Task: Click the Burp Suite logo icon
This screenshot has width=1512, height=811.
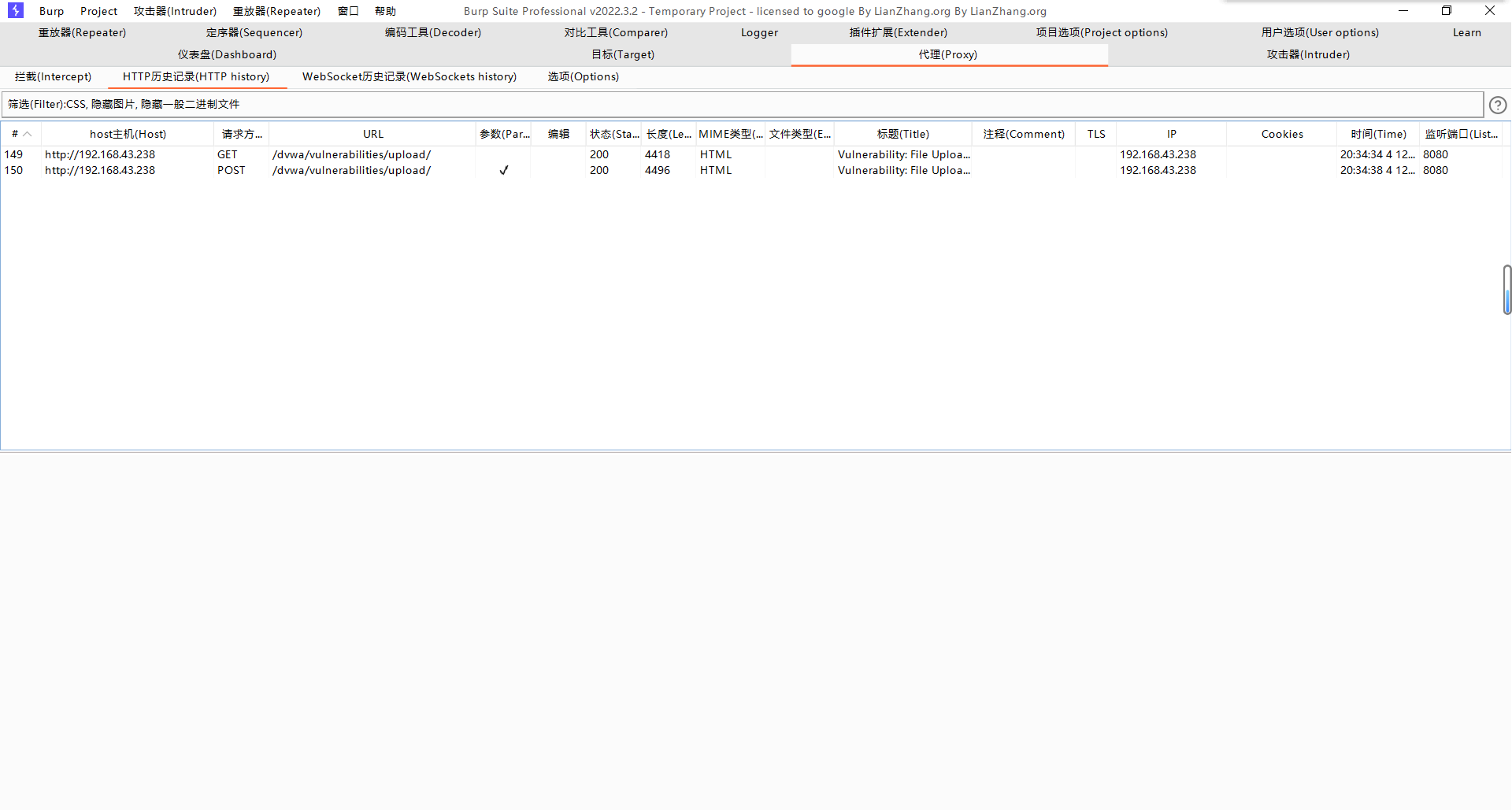Action: click(x=16, y=10)
